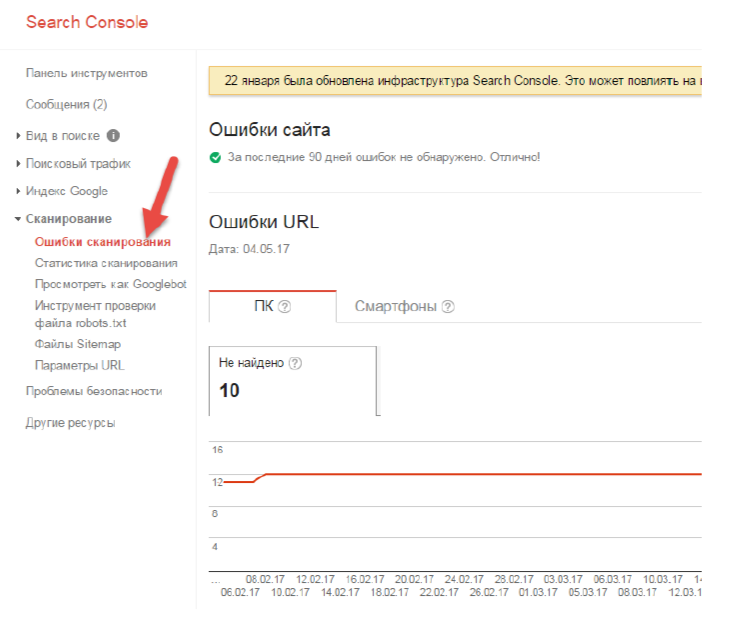
Task: Select the Не найдено 10 errors card
Action: (x=293, y=381)
